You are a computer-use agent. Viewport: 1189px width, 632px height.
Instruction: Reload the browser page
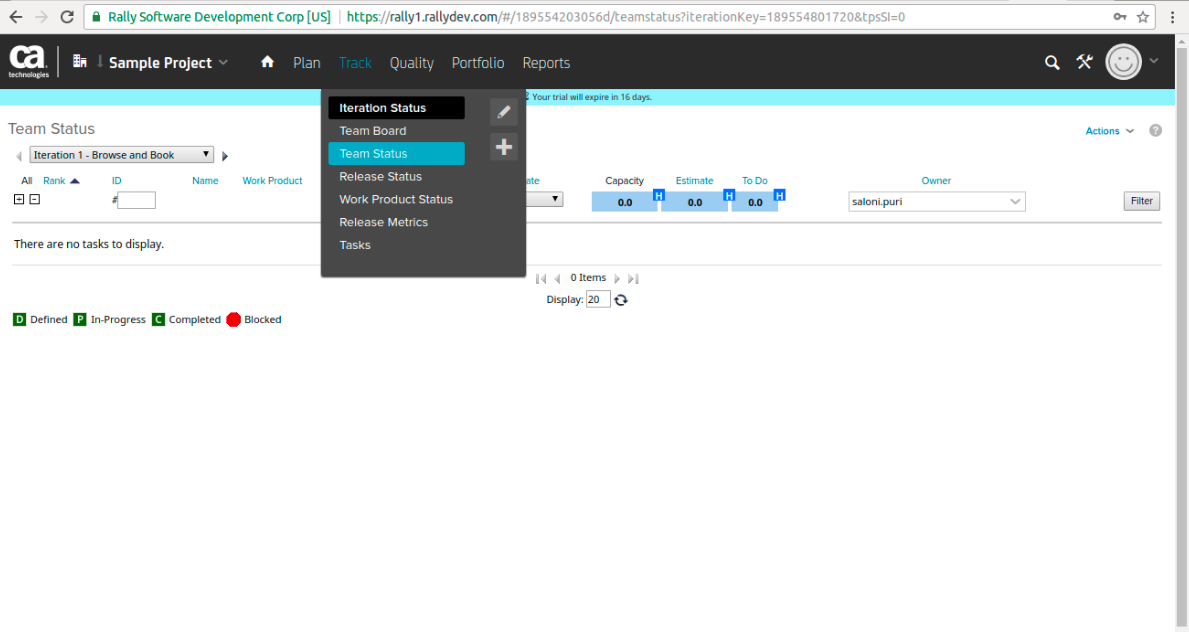click(x=67, y=17)
